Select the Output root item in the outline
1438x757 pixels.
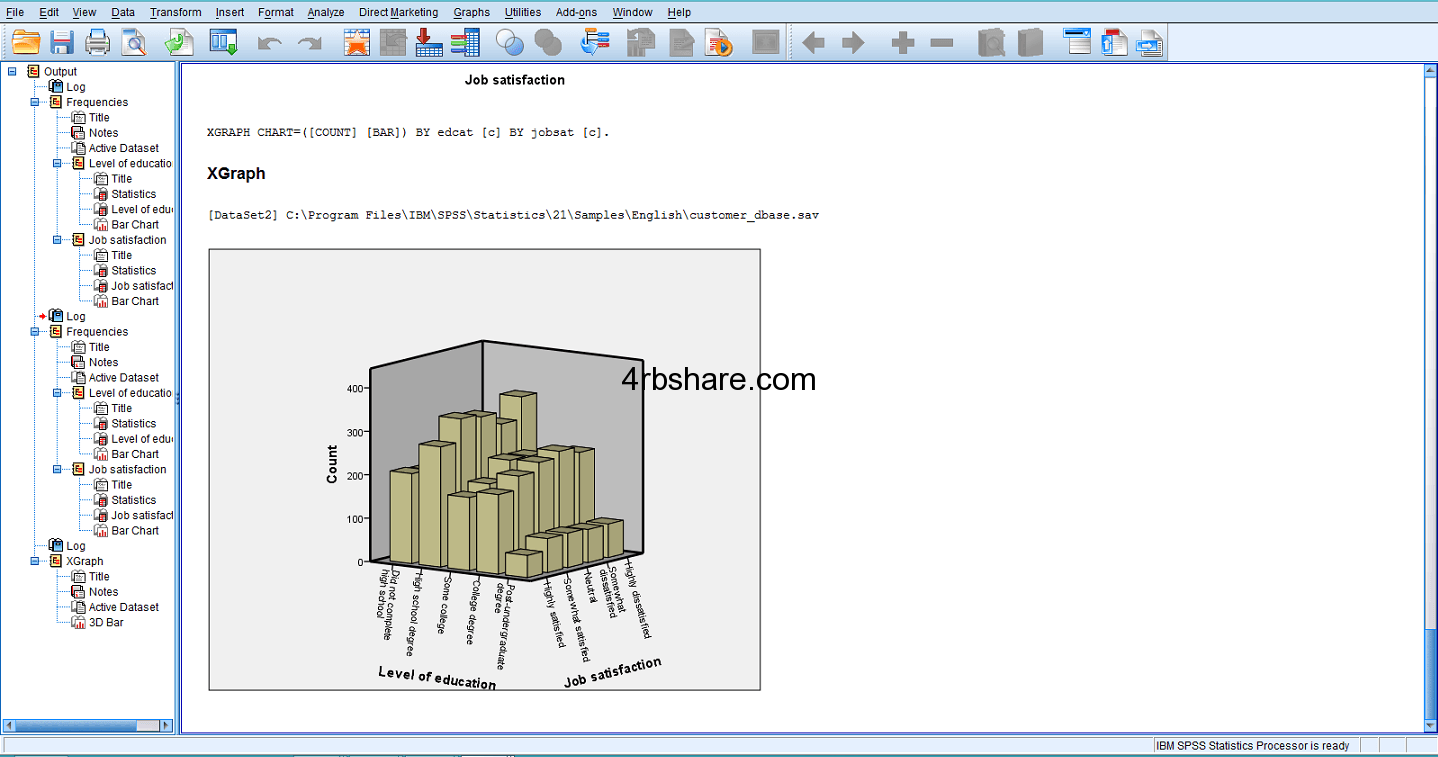click(x=60, y=71)
